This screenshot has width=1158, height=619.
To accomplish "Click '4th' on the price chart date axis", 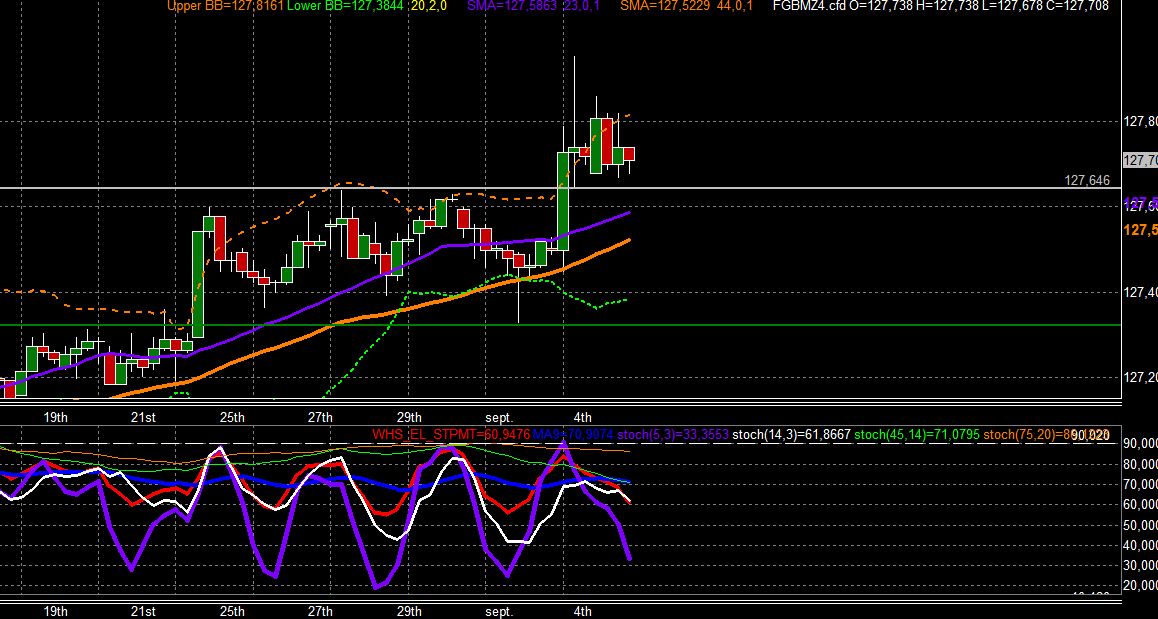I will (583, 417).
